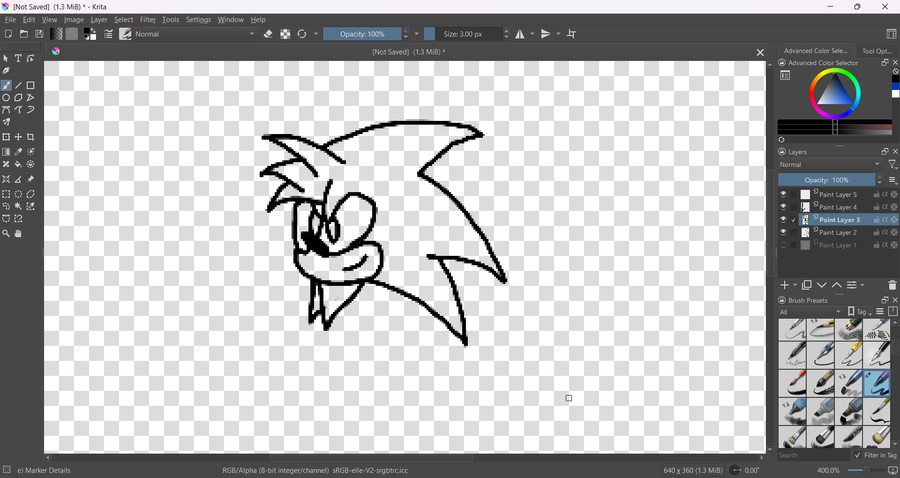The height and width of the screenshot is (478, 900).
Task: Show Paint Layer 1 visibility eye
Action: [x=783, y=245]
